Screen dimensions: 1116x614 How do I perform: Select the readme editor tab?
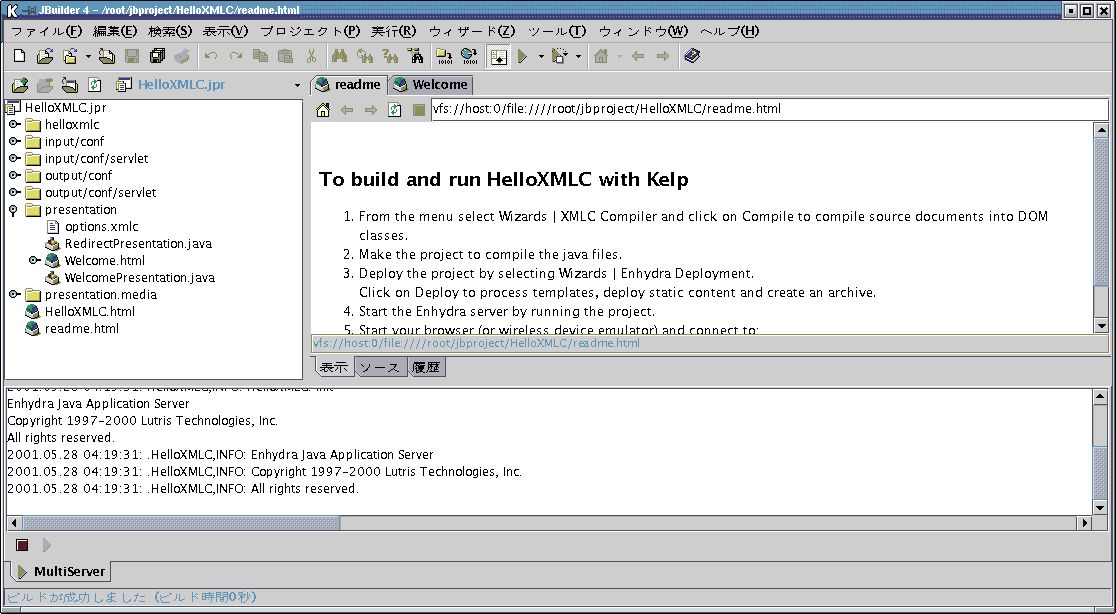(349, 85)
